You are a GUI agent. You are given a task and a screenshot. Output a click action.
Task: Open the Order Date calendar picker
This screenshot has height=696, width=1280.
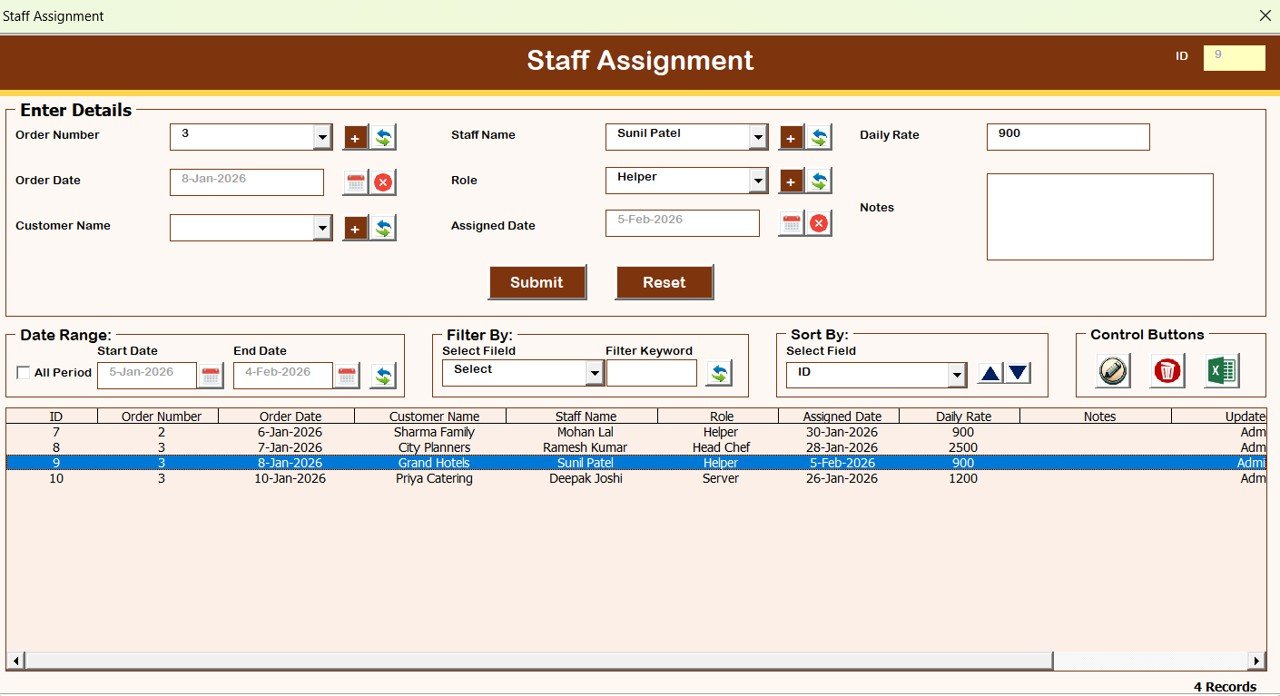tap(356, 182)
